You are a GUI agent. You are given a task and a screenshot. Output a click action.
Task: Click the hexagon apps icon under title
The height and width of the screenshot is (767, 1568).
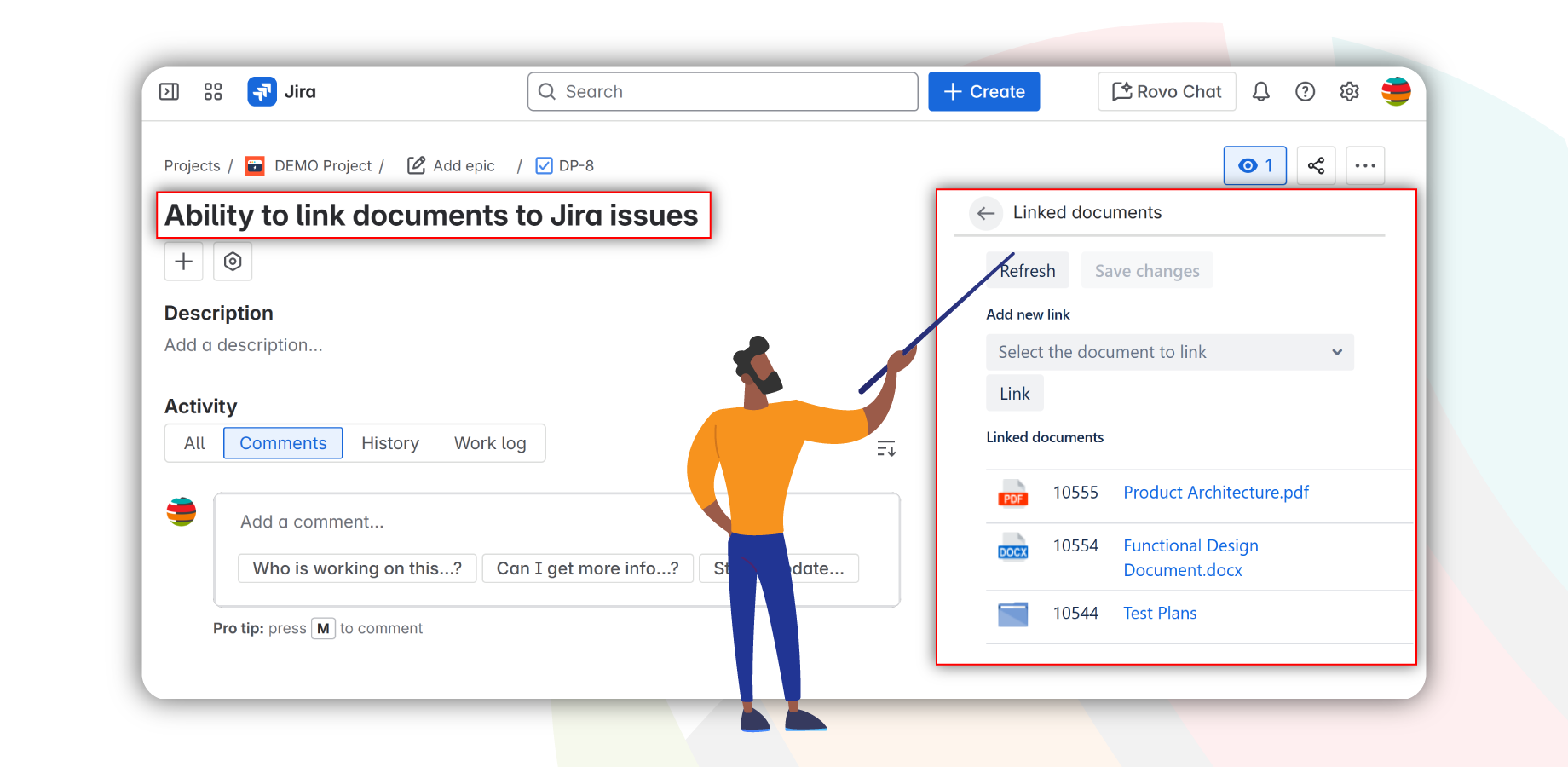click(233, 261)
